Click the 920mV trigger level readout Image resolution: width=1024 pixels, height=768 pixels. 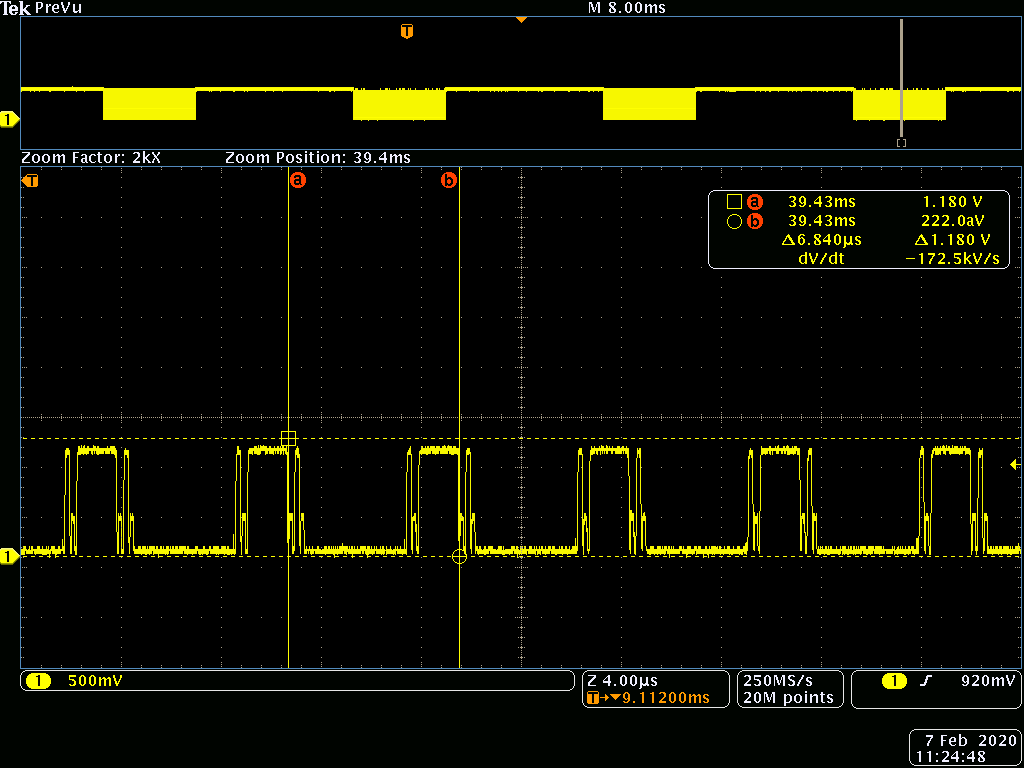click(x=989, y=681)
